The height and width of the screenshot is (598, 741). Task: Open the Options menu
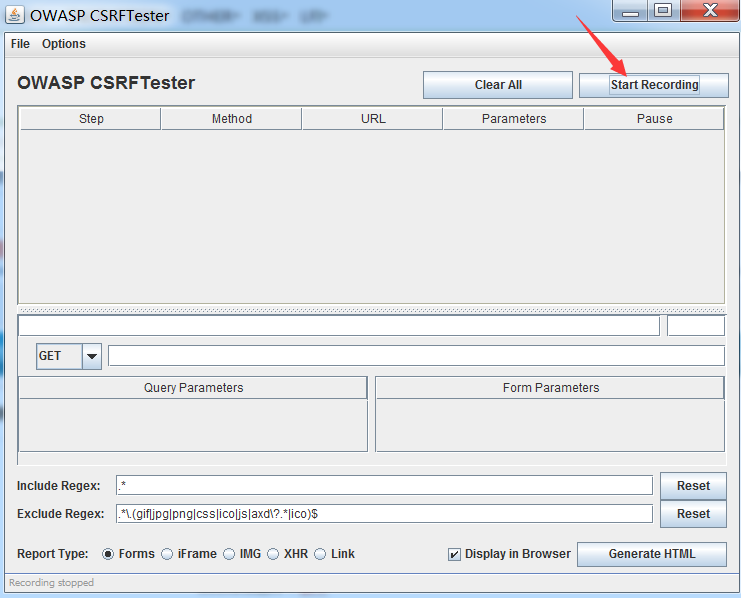pyautogui.click(x=64, y=44)
